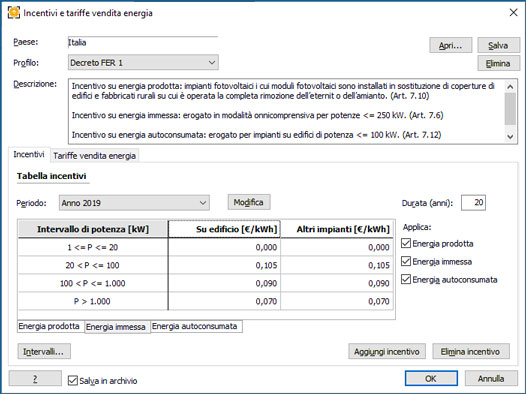Select the Su edificio column header

pos(224,229)
